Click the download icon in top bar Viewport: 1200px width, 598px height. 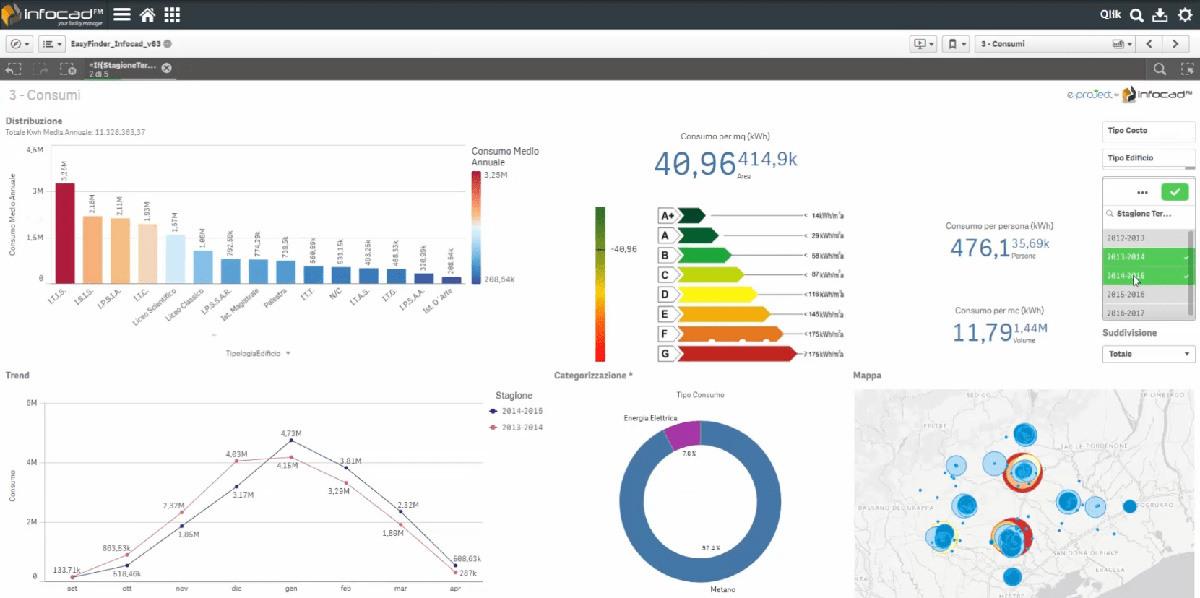tap(1160, 15)
